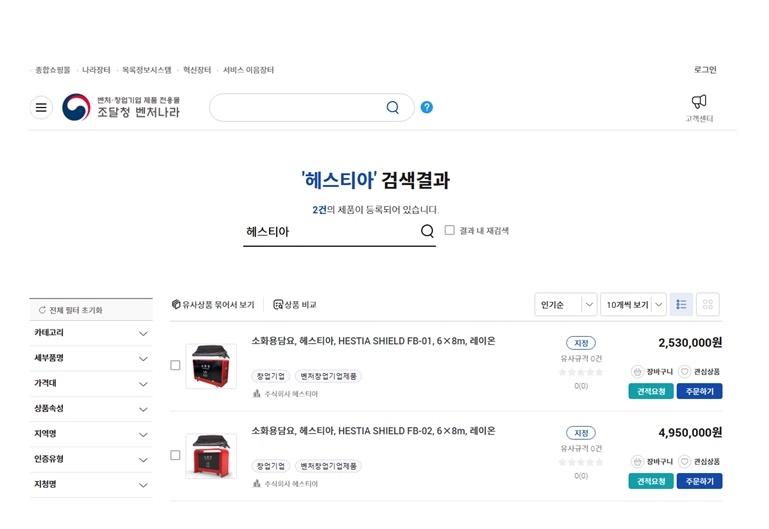Click the 조달청 벤처나라 logo
The width and height of the screenshot is (769, 529).
121,107
